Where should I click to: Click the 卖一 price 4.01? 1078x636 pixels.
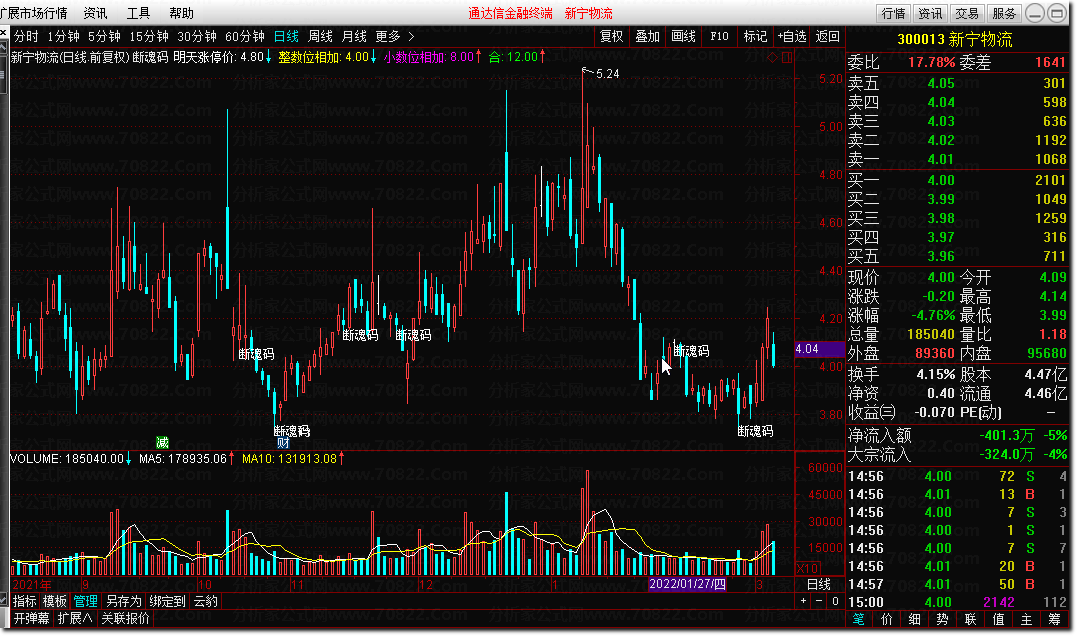coord(940,159)
